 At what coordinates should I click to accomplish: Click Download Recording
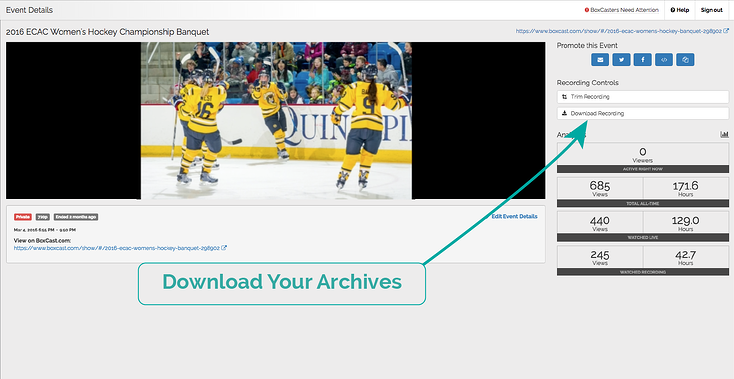643,113
